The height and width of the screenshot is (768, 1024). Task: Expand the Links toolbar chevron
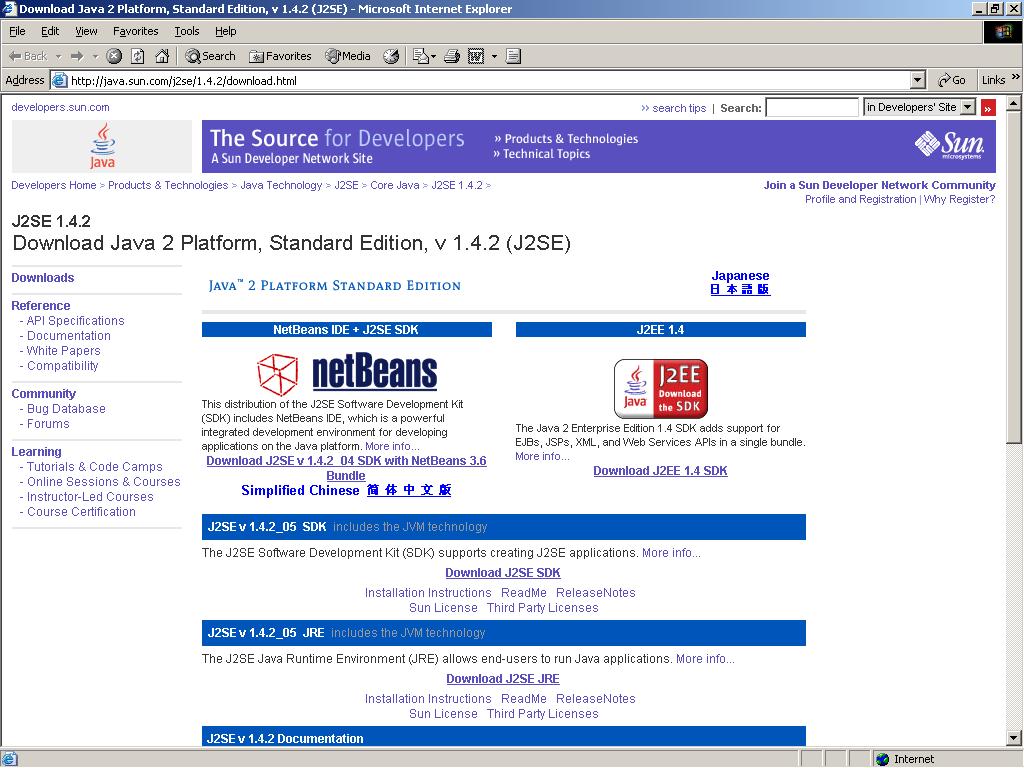coord(1016,77)
